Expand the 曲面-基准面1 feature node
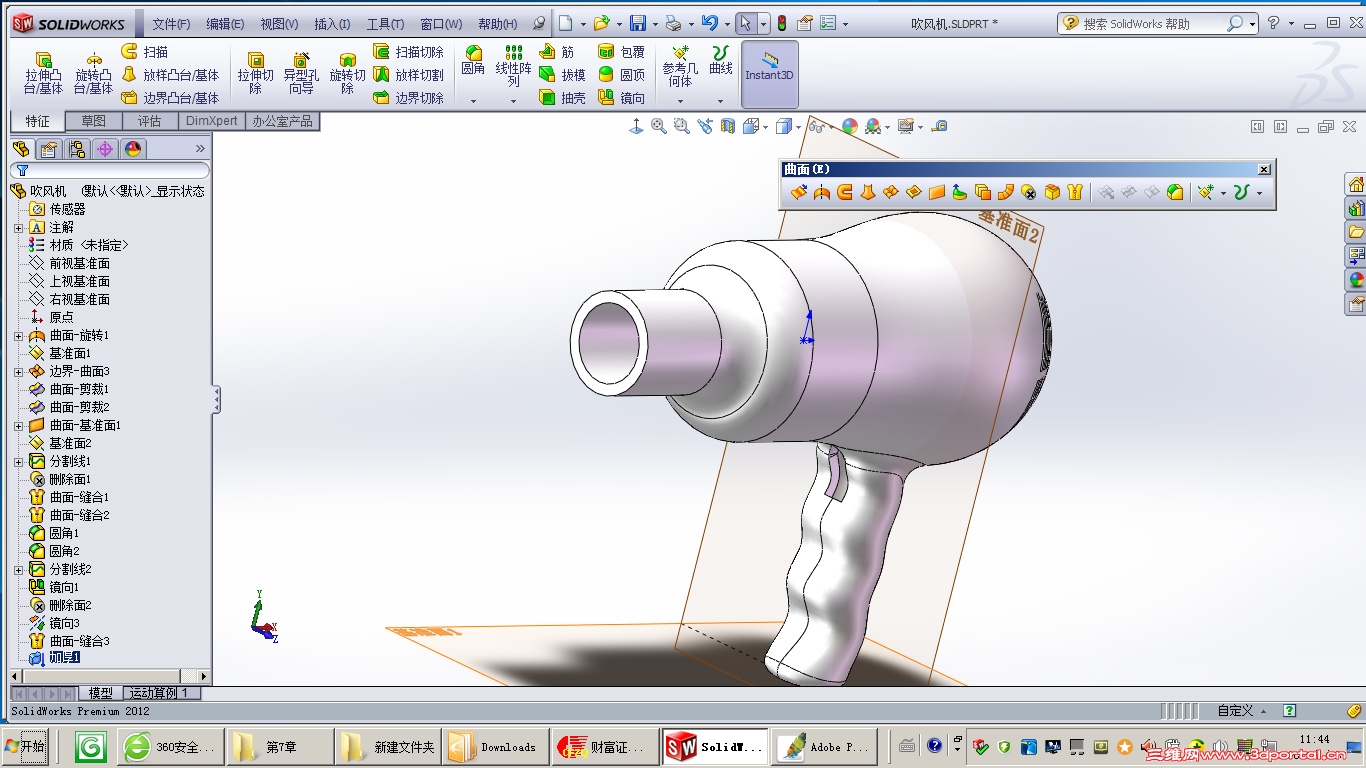The height and width of the screenshot is (768, 1366). pyautogui.click(x=19, y=426)
